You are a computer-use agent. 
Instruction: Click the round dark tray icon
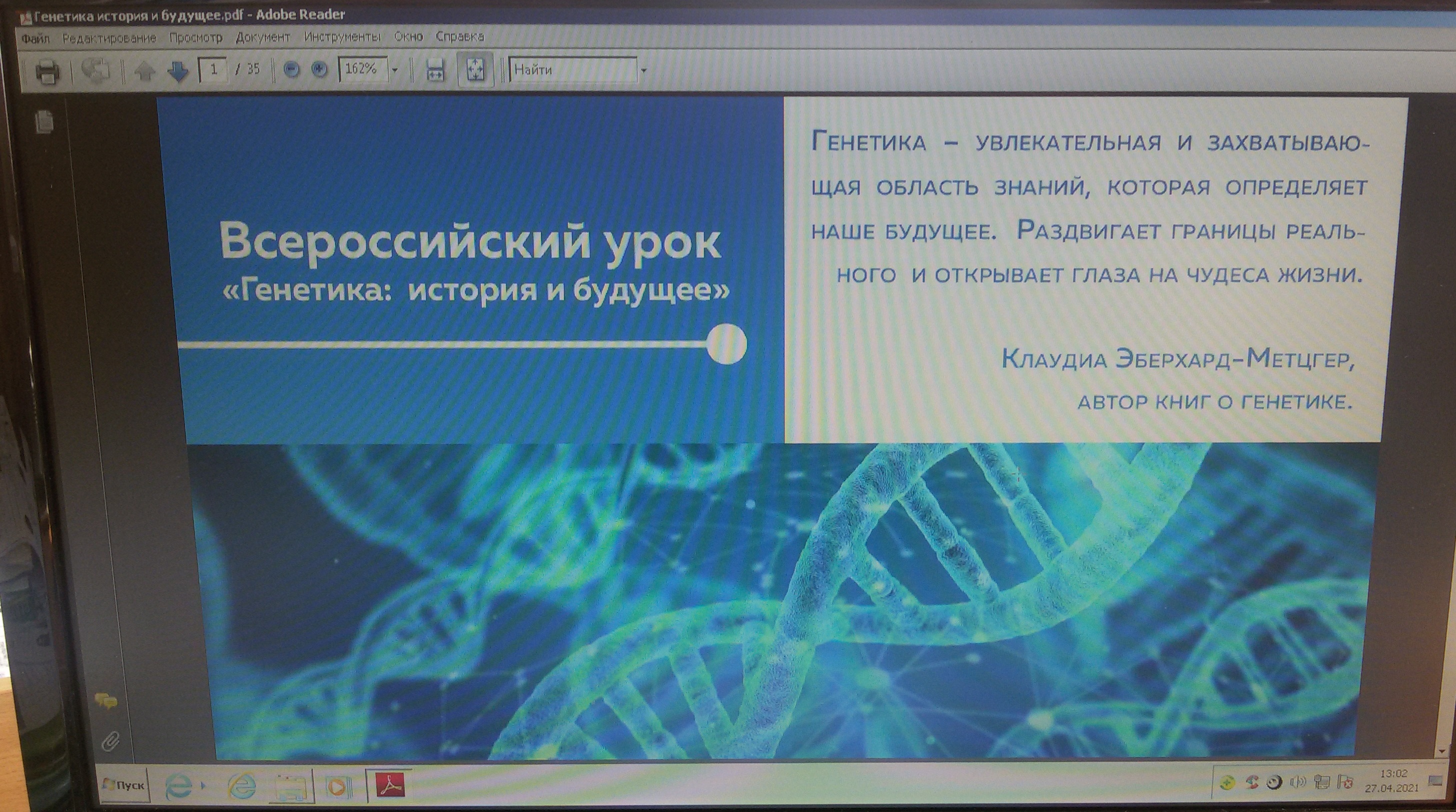tap(1274, 783)
